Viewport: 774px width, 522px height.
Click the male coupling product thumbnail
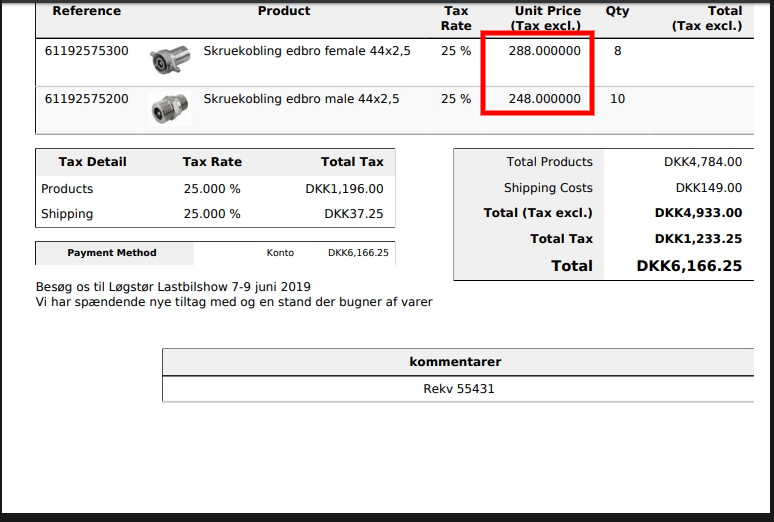[170, 109]
